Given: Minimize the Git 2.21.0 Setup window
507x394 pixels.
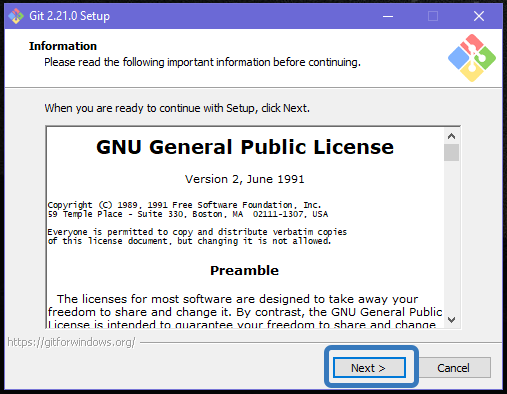Looking at the screenshot, I should (x=388, y=16).
